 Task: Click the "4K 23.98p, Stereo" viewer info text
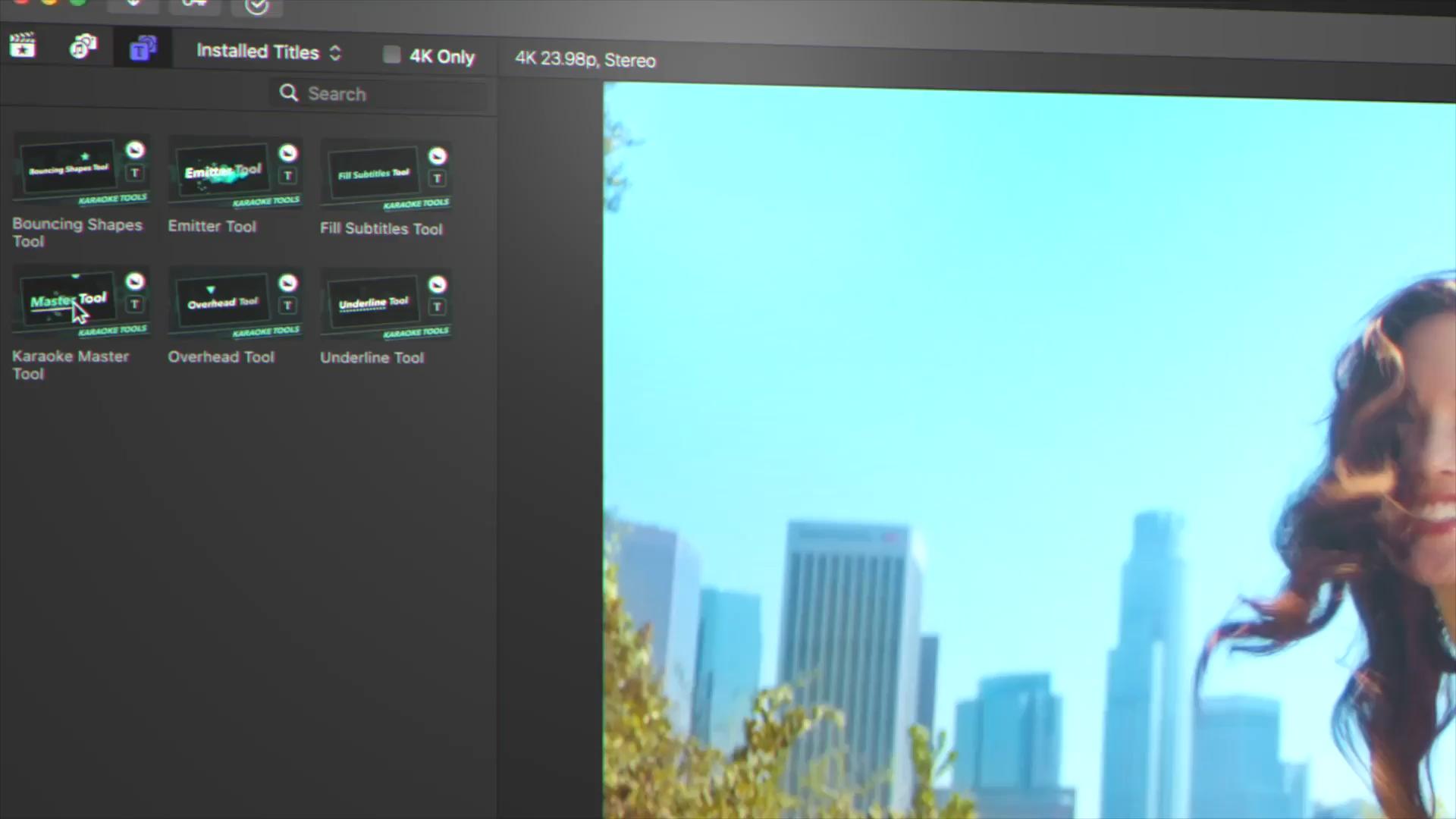(585, 59)
